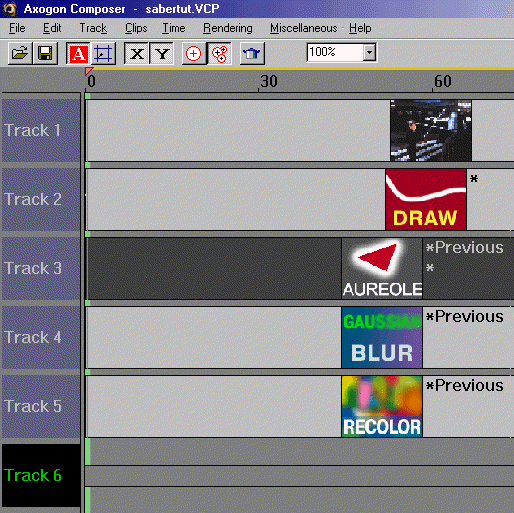Viewport: 514px width, 513px height.
Task: Click the floppy disk save icon
Action: pos(45,53)
